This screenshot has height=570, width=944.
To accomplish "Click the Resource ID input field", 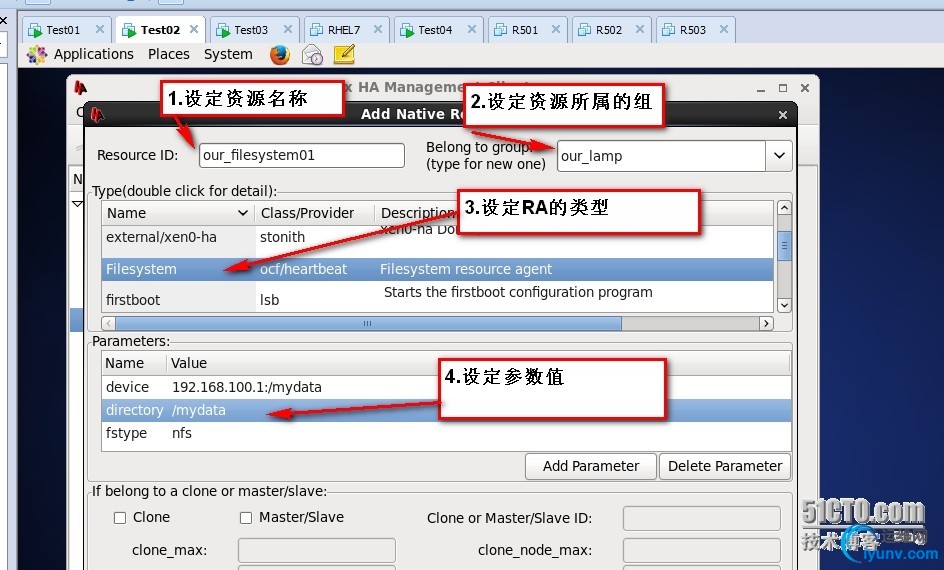I will pos(302,155).
